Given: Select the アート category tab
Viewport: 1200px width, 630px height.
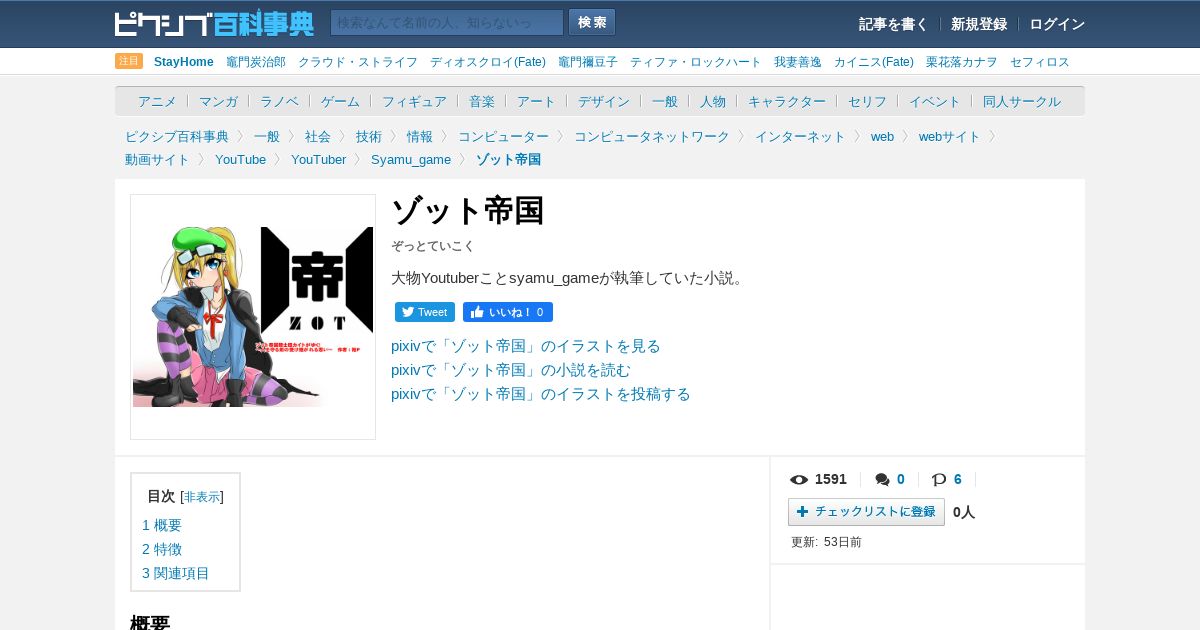Looking at the screenshot, I should pyautogui.click(x=536, y=101).
